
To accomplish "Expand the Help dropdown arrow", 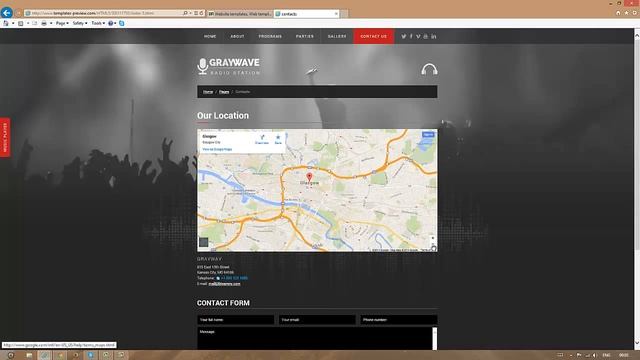I will click(115, 23).
